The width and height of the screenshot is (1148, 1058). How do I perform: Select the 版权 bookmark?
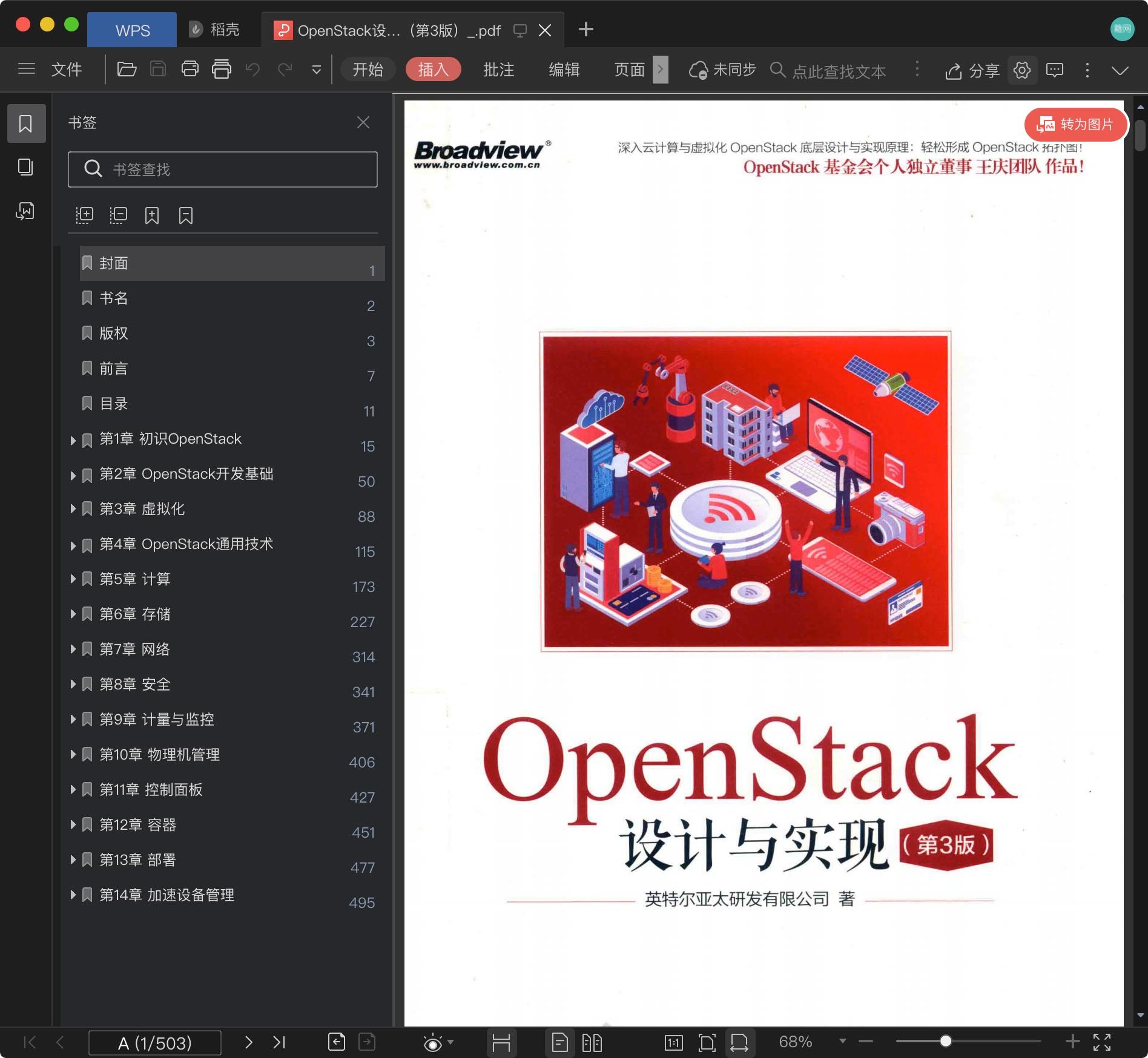click(233, 333)
